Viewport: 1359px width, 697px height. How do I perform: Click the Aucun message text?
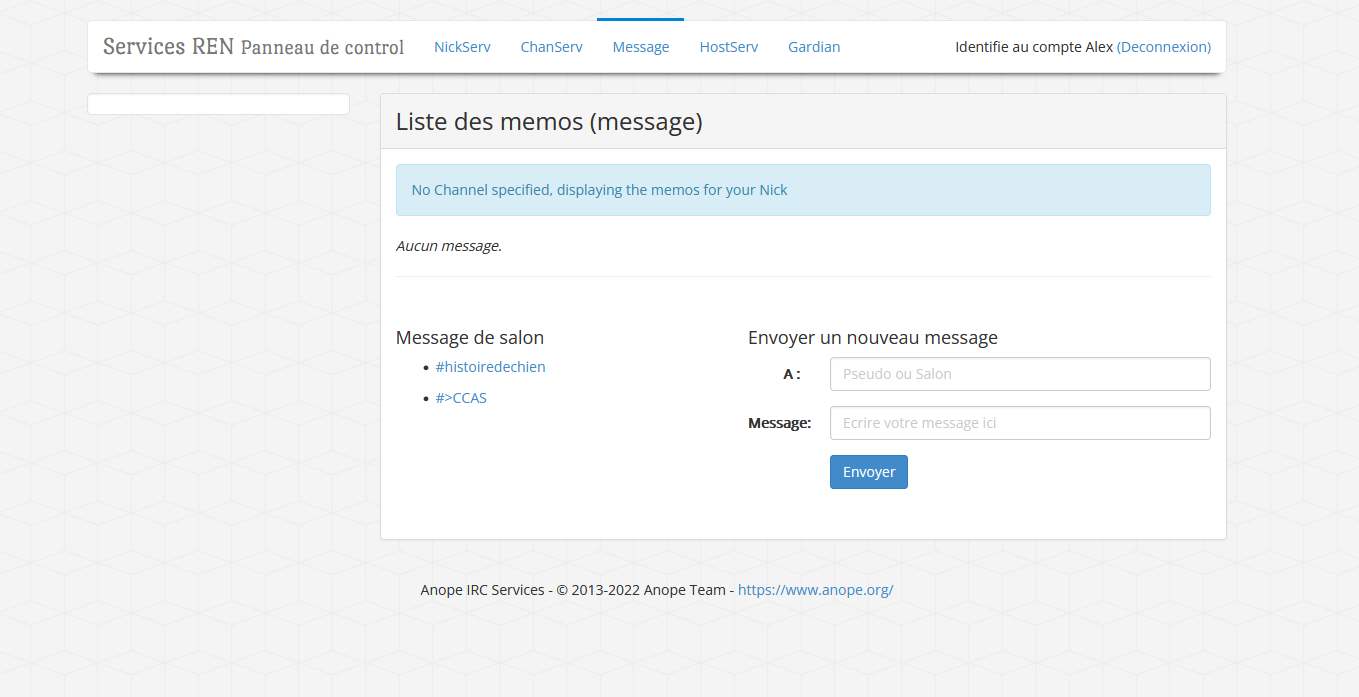coord(449,246)
